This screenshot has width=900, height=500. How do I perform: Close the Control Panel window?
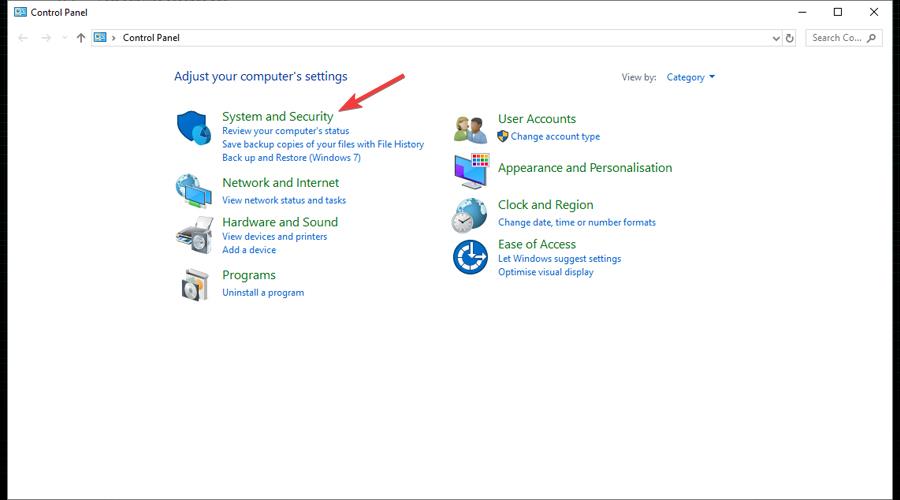(874, 12)
